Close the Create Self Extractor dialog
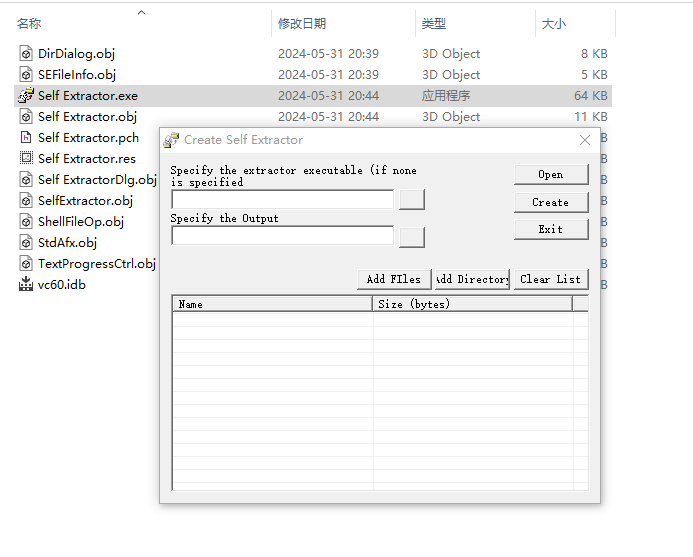 coord(585,140)
